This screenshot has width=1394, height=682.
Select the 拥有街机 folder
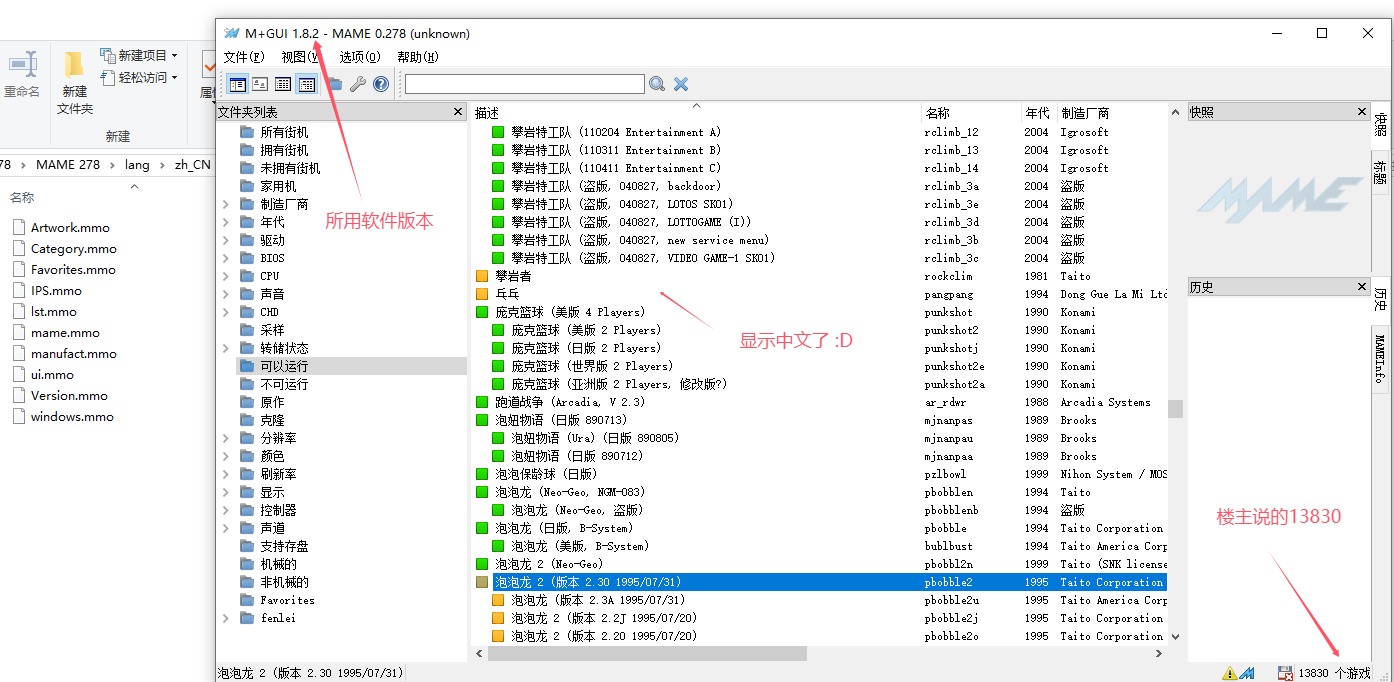point(284,150)
